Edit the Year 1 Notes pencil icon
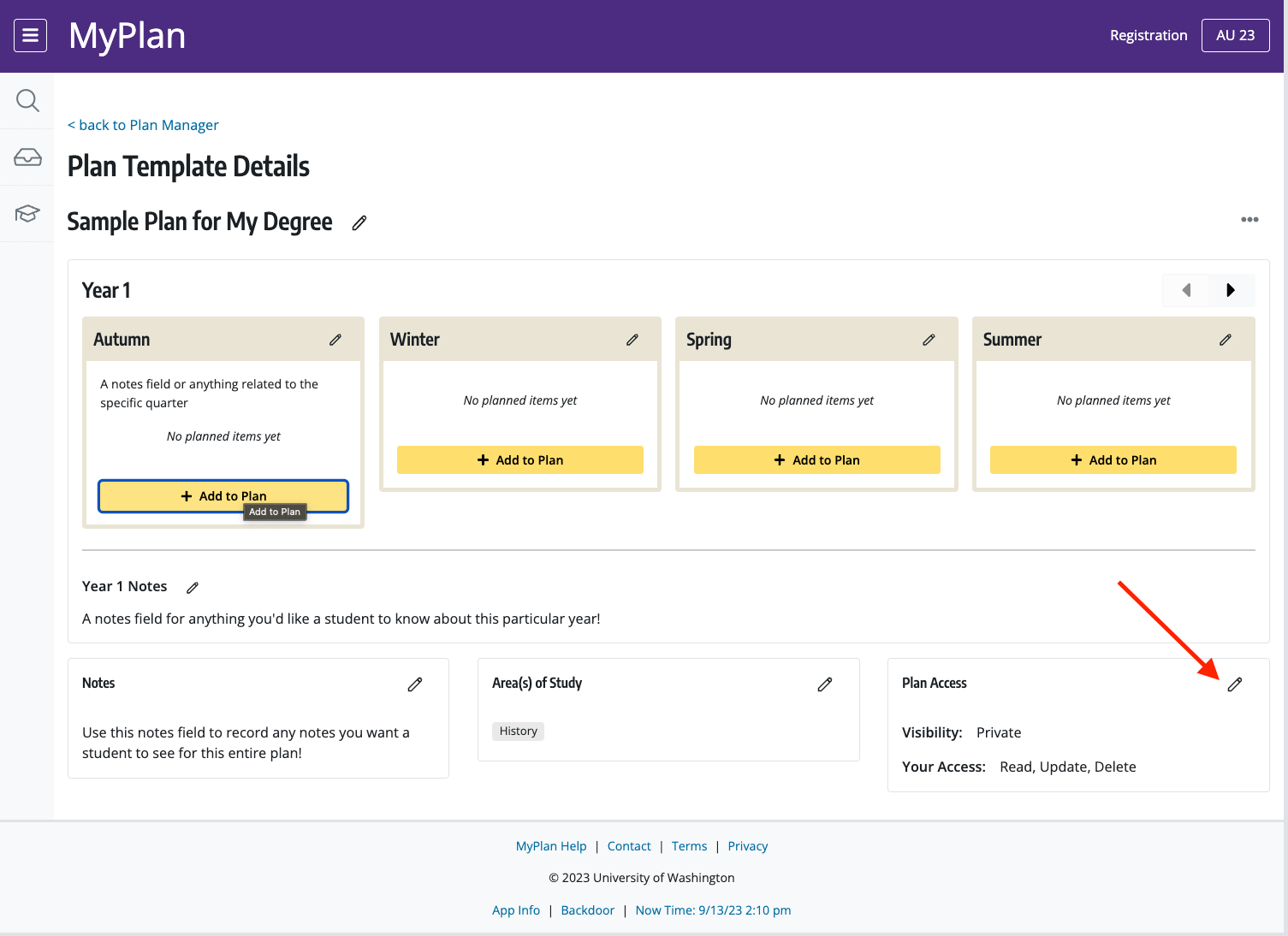This screenshot has width=1288, height=936. point(193,588)
